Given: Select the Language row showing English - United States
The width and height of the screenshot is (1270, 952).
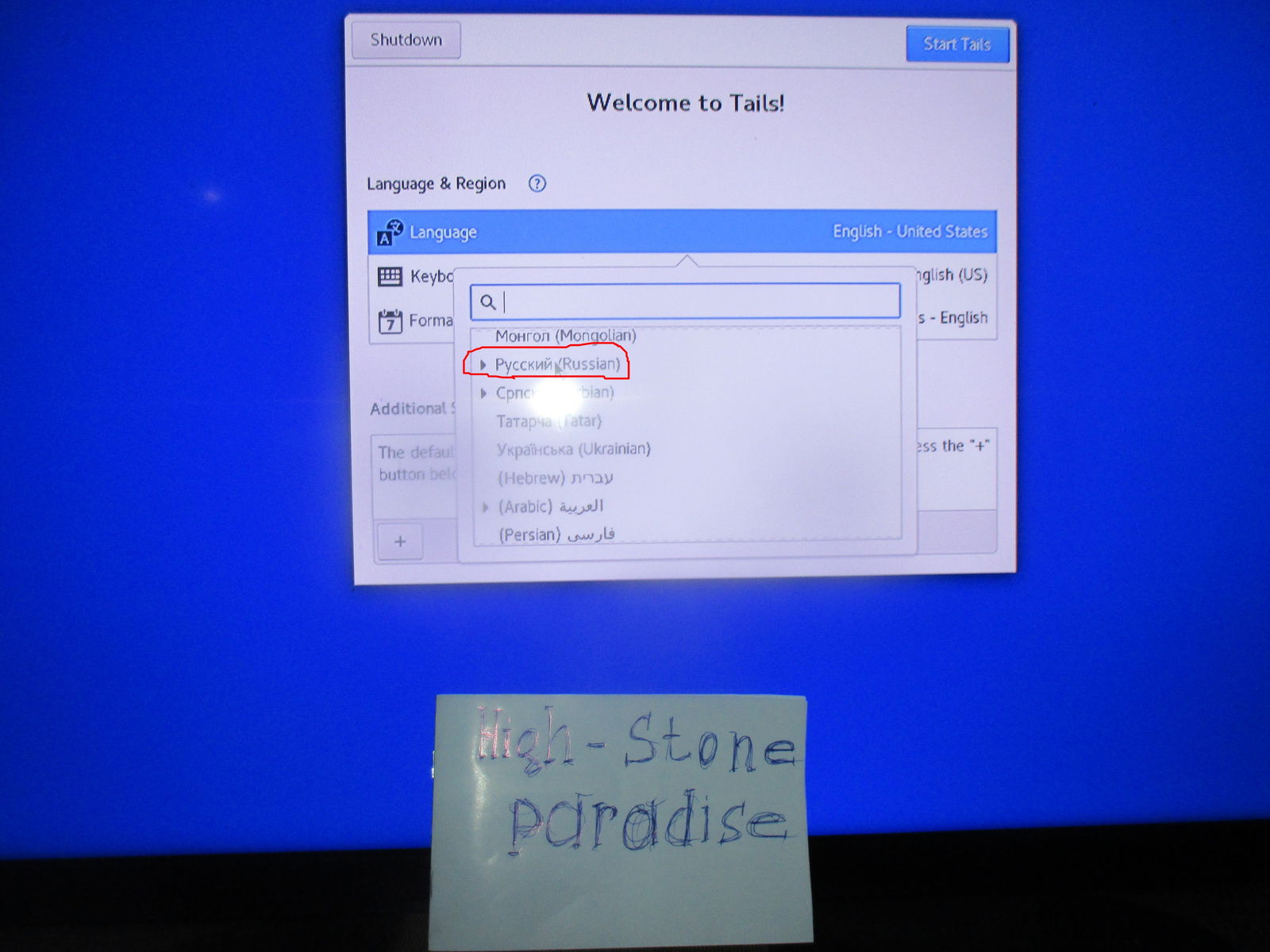Looking at the screenshot, I should coord(683,232).
